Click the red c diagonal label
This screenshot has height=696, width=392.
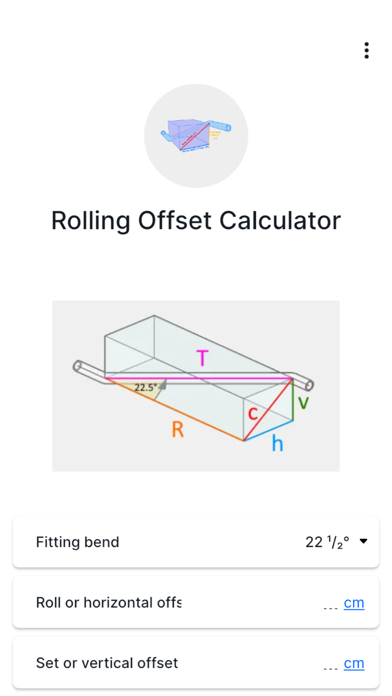tap(253, 413)
